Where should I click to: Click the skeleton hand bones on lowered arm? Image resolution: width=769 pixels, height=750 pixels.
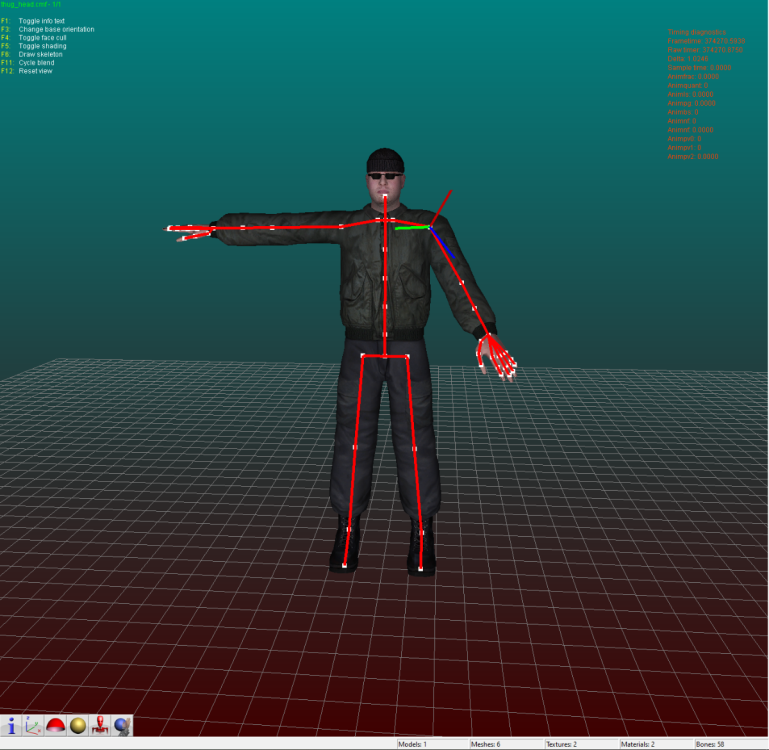(496, 357)
